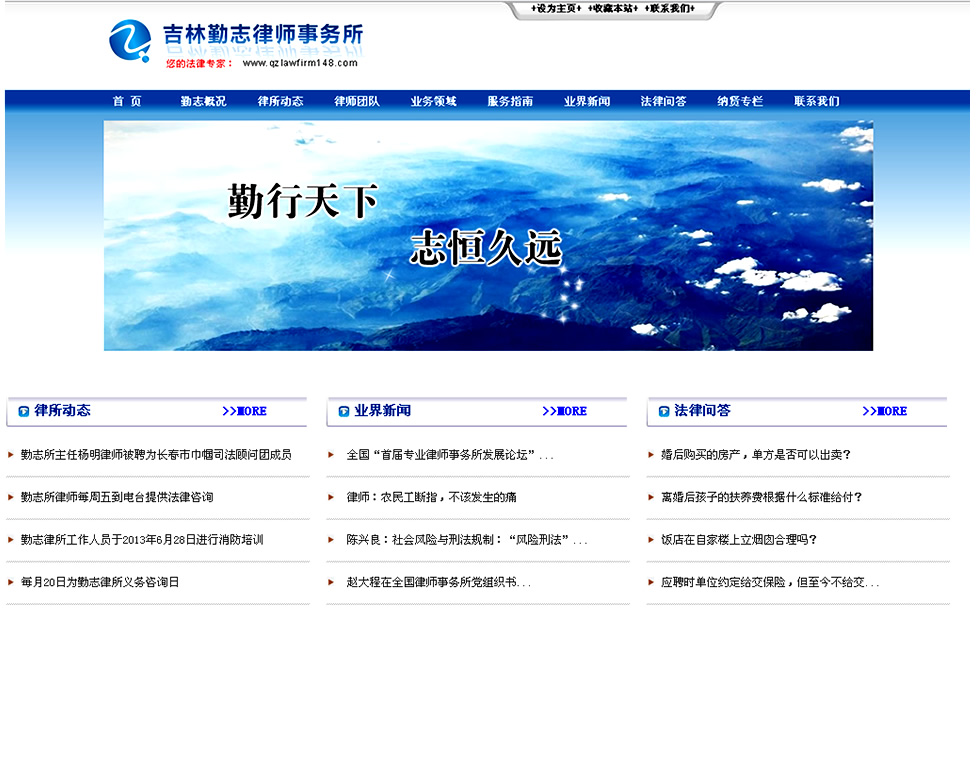Go to 业界新闻 in the navigation bar
This screenshot has height=764, width=976.
pos(587,101)
